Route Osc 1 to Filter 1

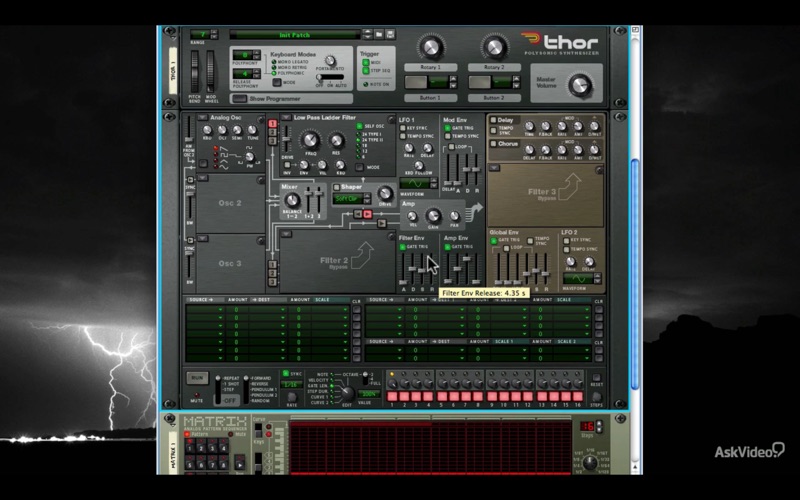[x=272, y=123]
